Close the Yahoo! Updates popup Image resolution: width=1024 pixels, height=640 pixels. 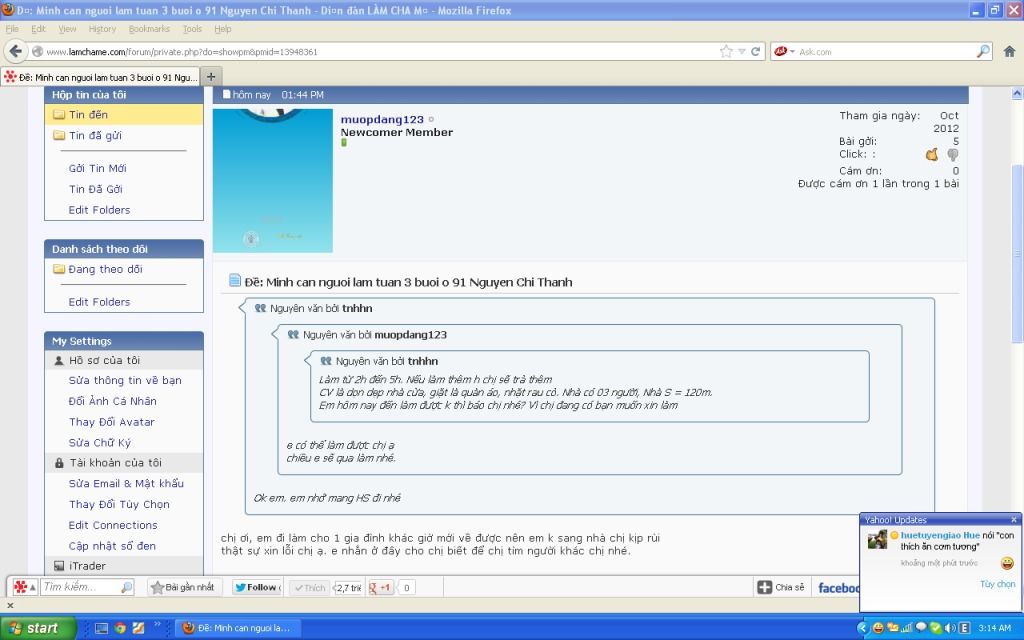1014,520
